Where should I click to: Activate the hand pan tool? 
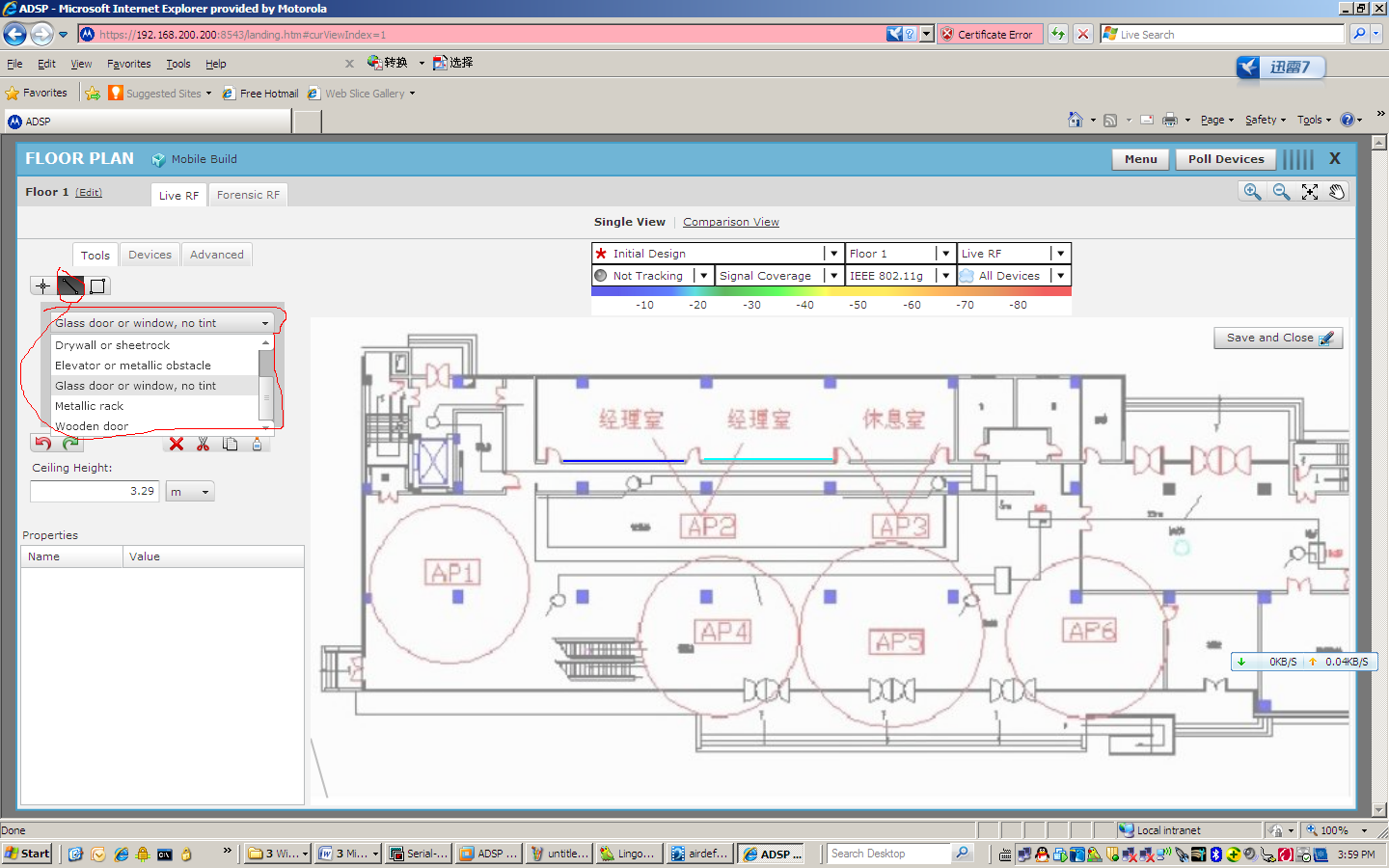tap(1337, 192)
